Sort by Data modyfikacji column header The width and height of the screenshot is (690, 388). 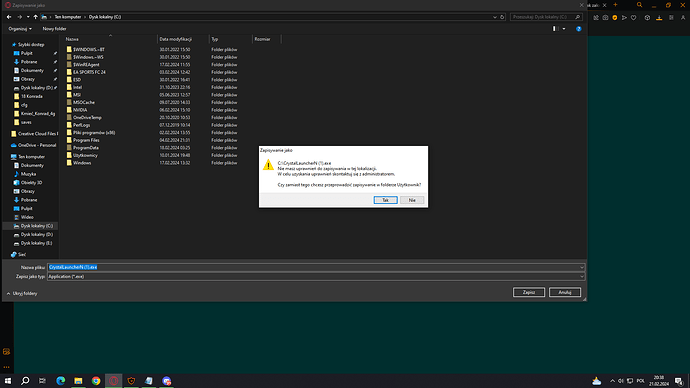[x=183, y=39]
